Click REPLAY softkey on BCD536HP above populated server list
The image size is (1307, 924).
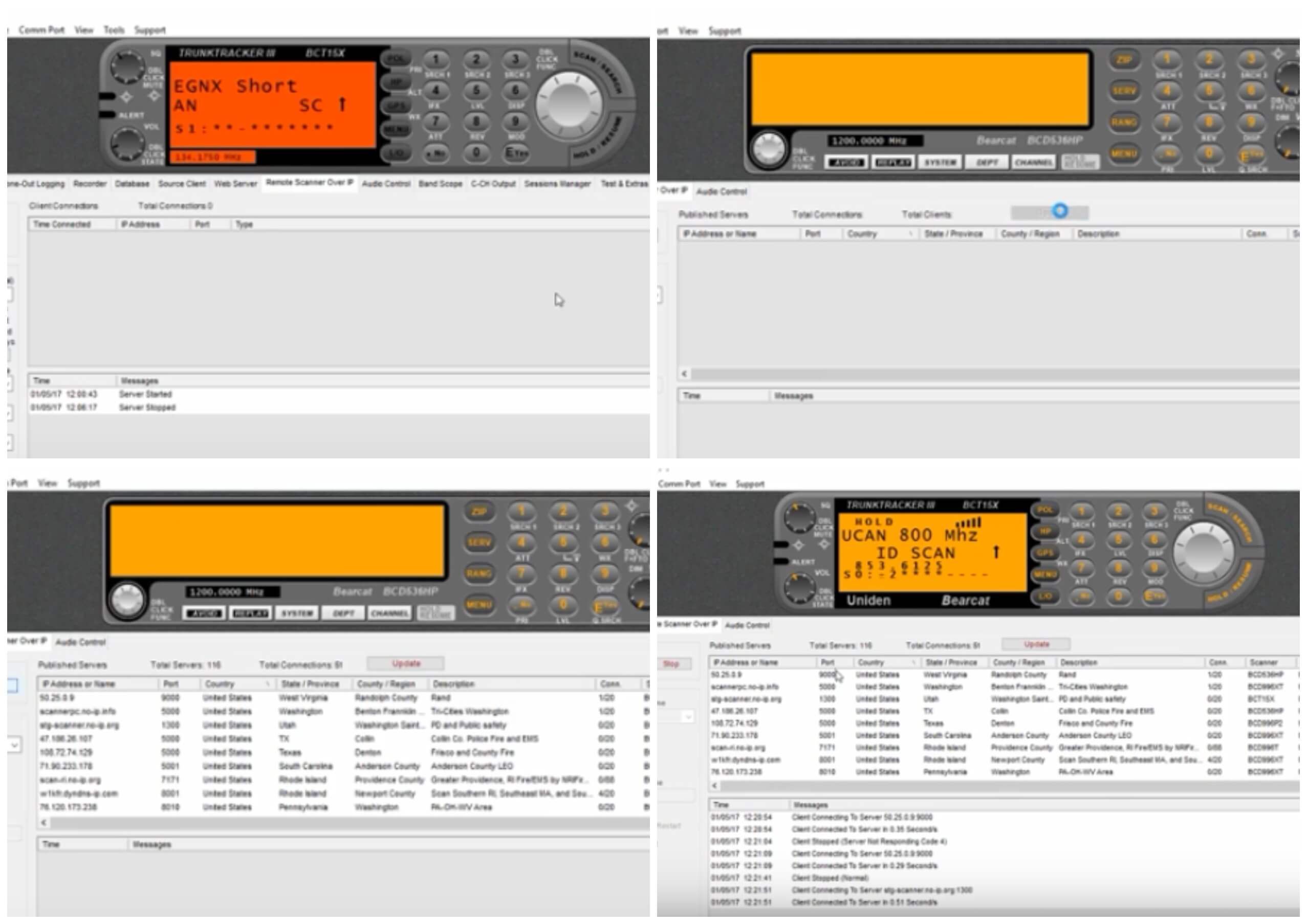(250, 613)
